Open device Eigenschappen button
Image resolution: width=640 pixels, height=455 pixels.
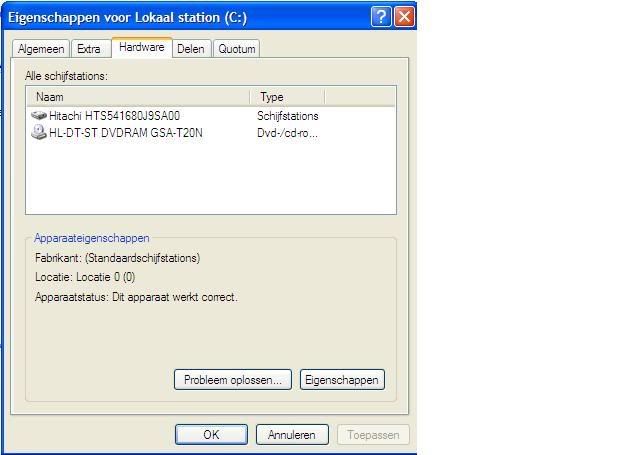pyautogui.click(x=342, y=380)
